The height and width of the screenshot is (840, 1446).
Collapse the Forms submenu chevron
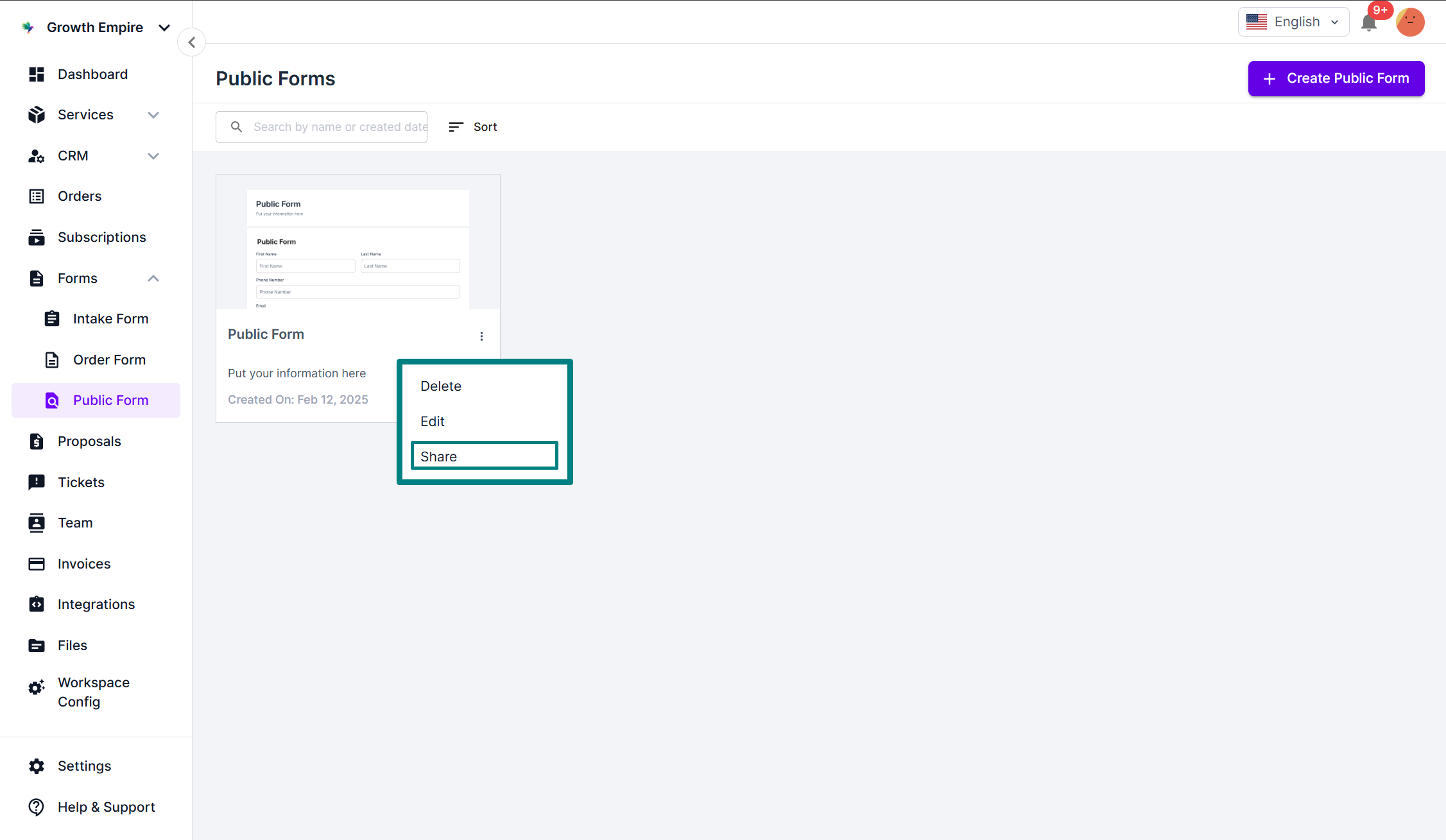tap(153, 279)
